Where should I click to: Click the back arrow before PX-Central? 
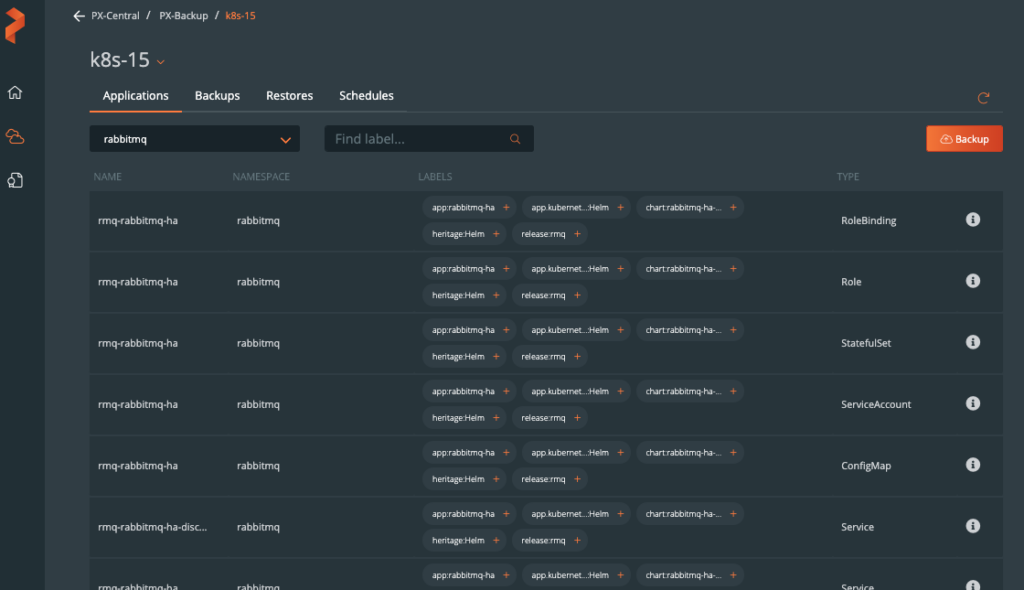(79, 16)
